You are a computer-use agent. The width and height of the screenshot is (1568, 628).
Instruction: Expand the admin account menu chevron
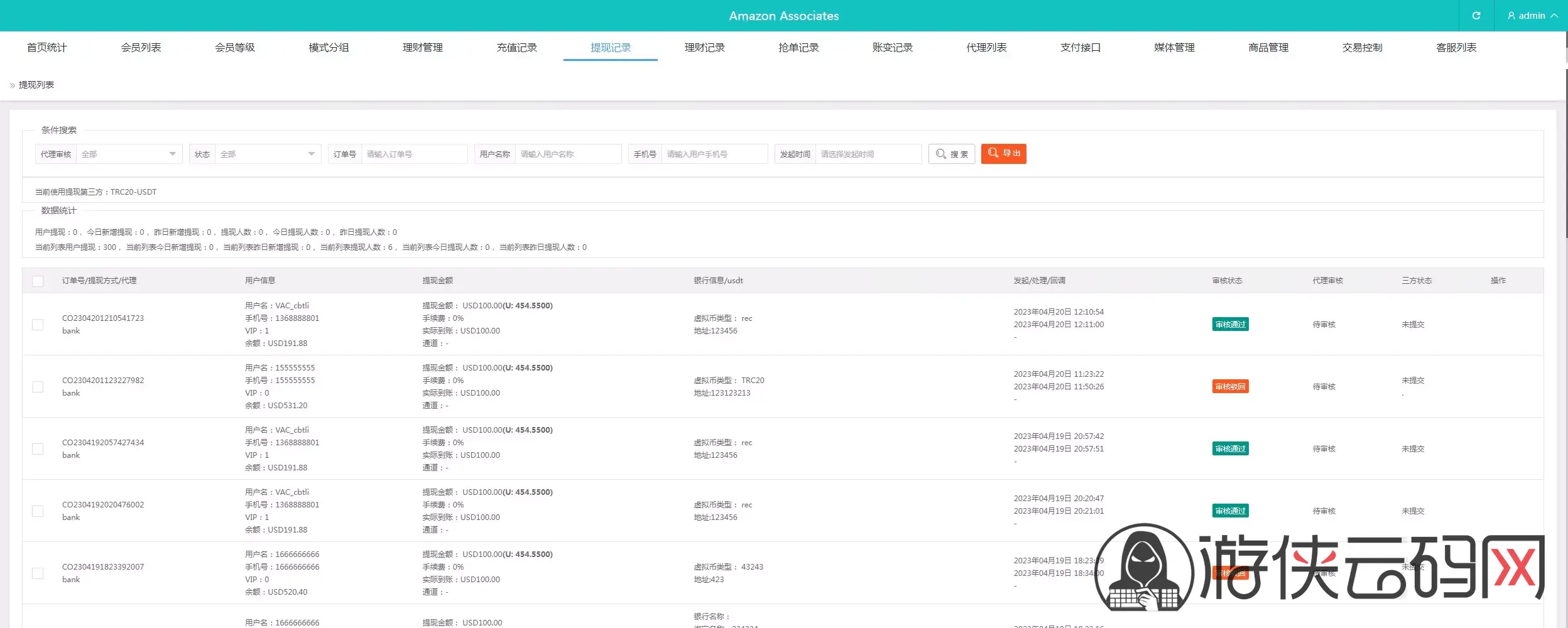[x=1554, y=16]
